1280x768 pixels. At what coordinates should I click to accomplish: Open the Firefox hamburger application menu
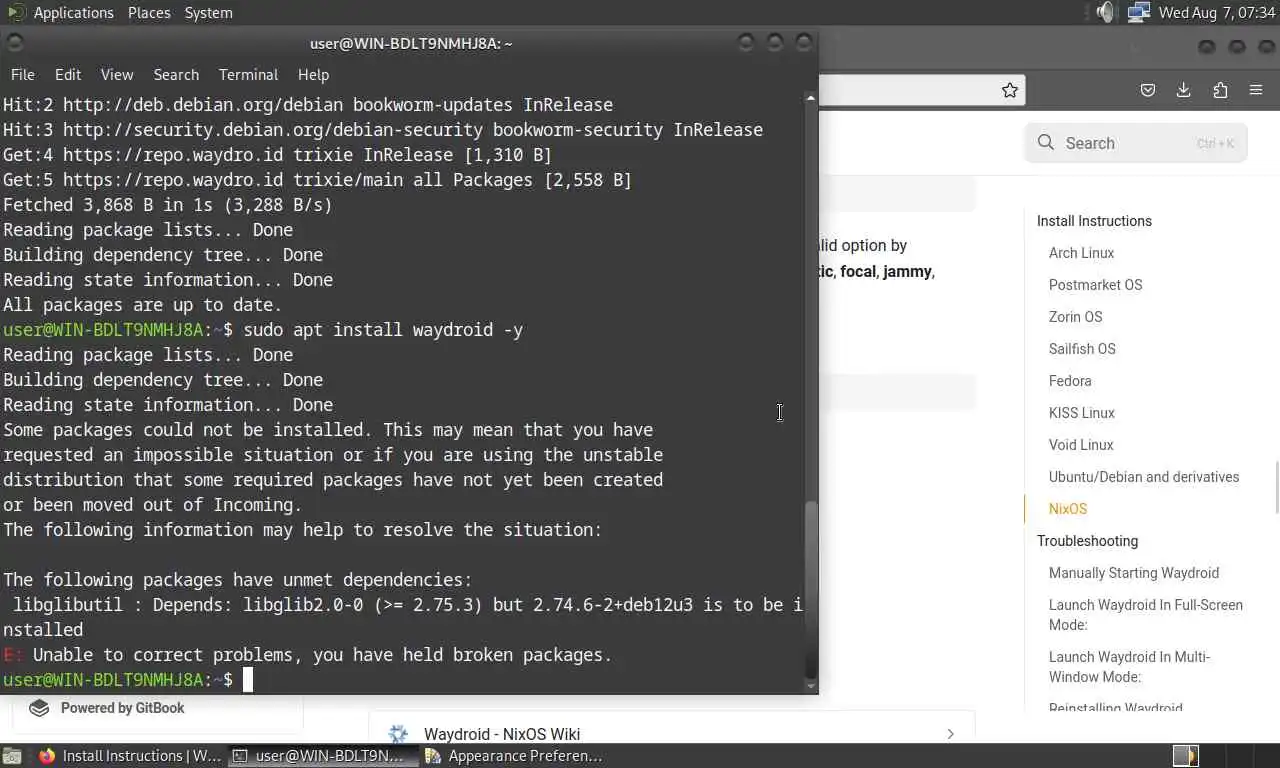[1256, 90]
